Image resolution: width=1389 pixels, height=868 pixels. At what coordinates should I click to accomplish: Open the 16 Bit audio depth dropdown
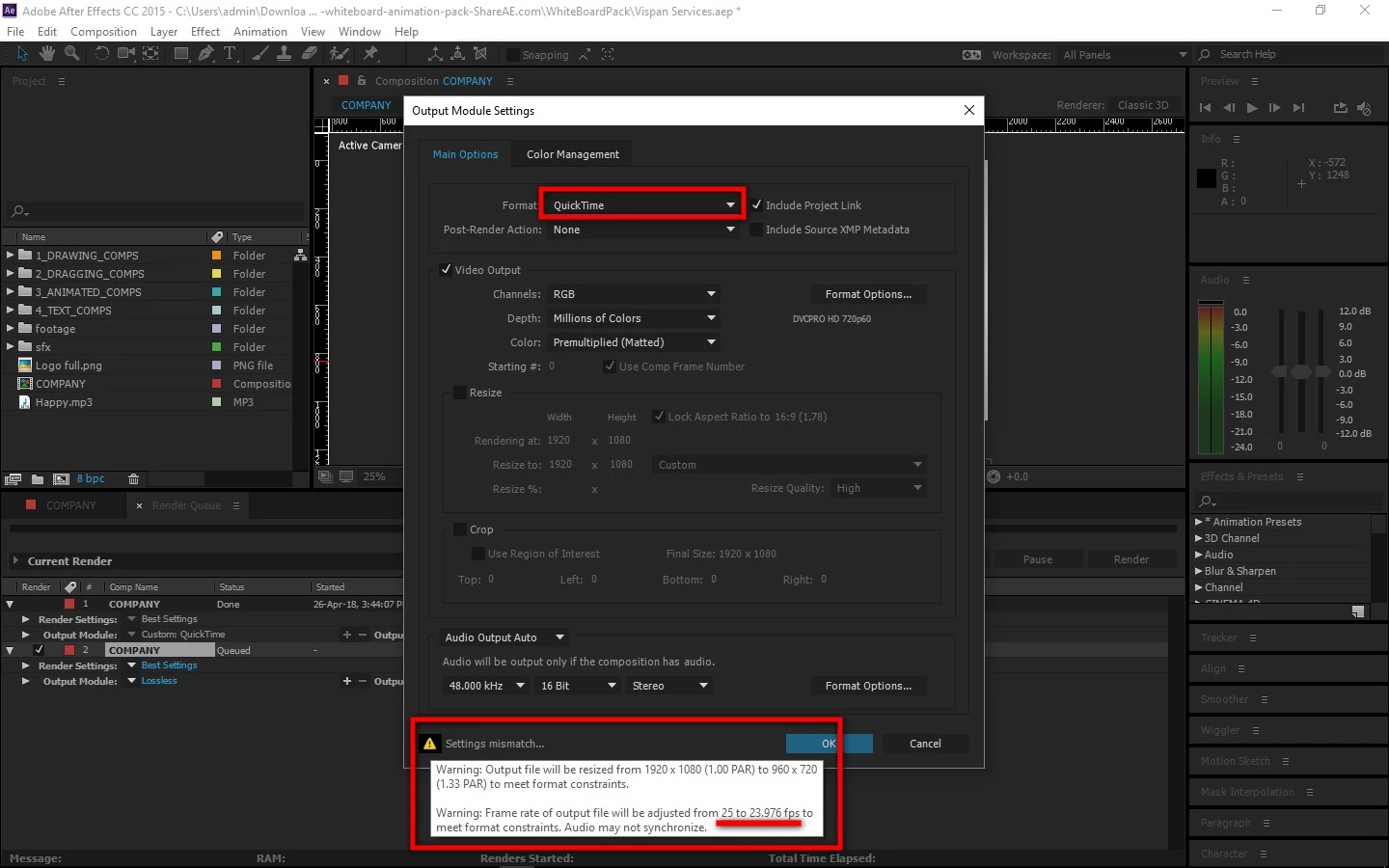[578, 686]
